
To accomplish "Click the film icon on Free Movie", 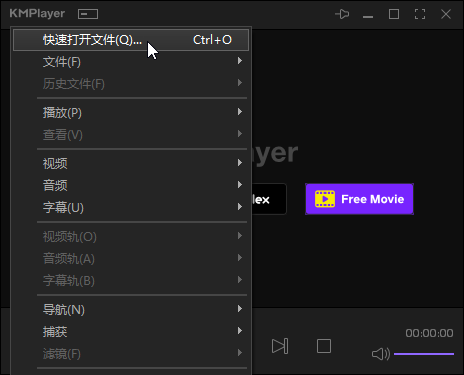I will click(325, 199).
